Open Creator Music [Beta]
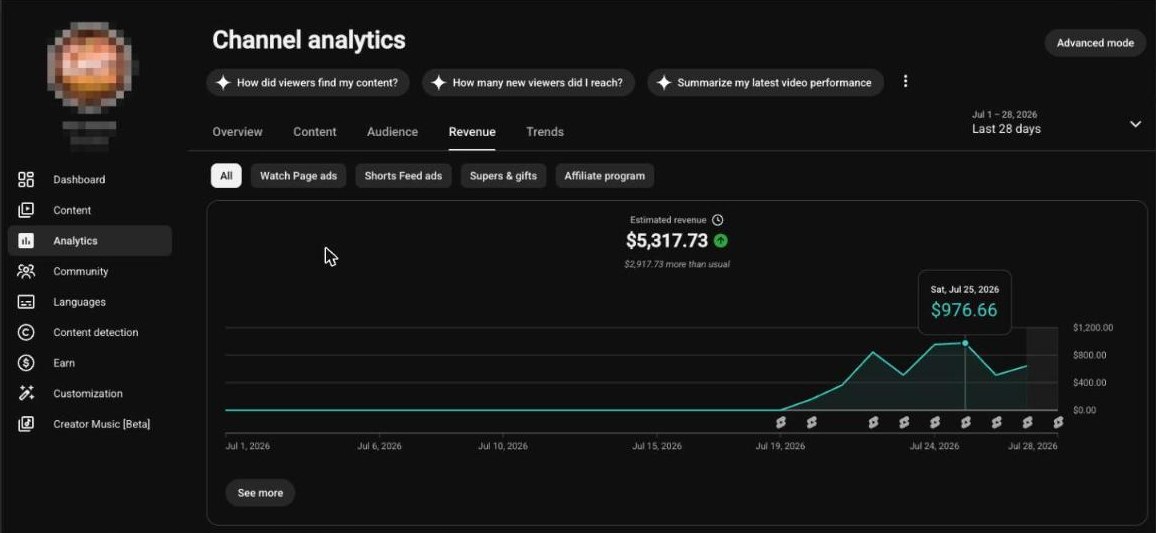This screenshot has width=1156, height=533. pos(89,424)
